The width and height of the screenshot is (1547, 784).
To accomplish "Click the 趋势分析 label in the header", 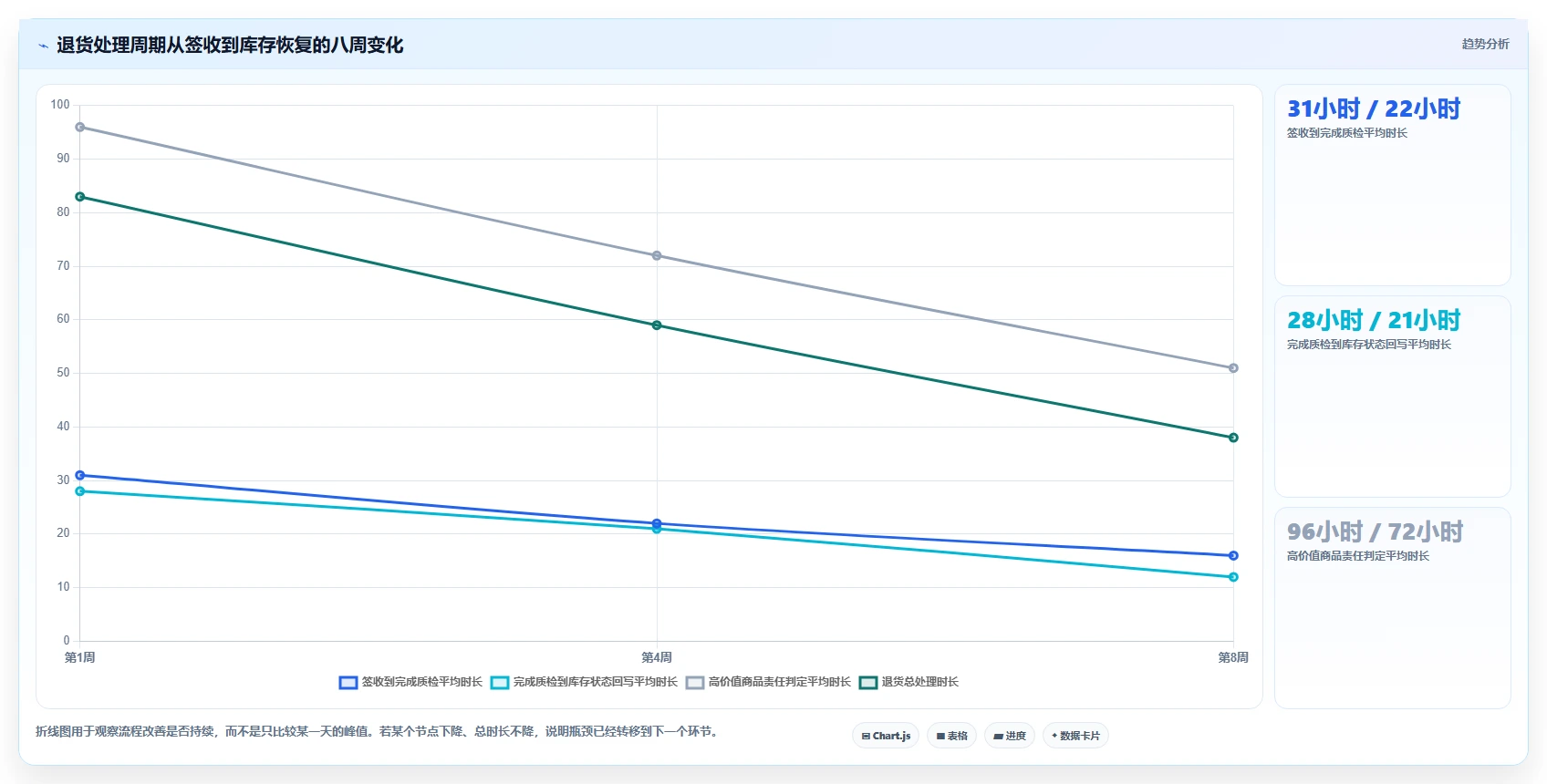I will pyautogui.click(x=1485, y=44).
